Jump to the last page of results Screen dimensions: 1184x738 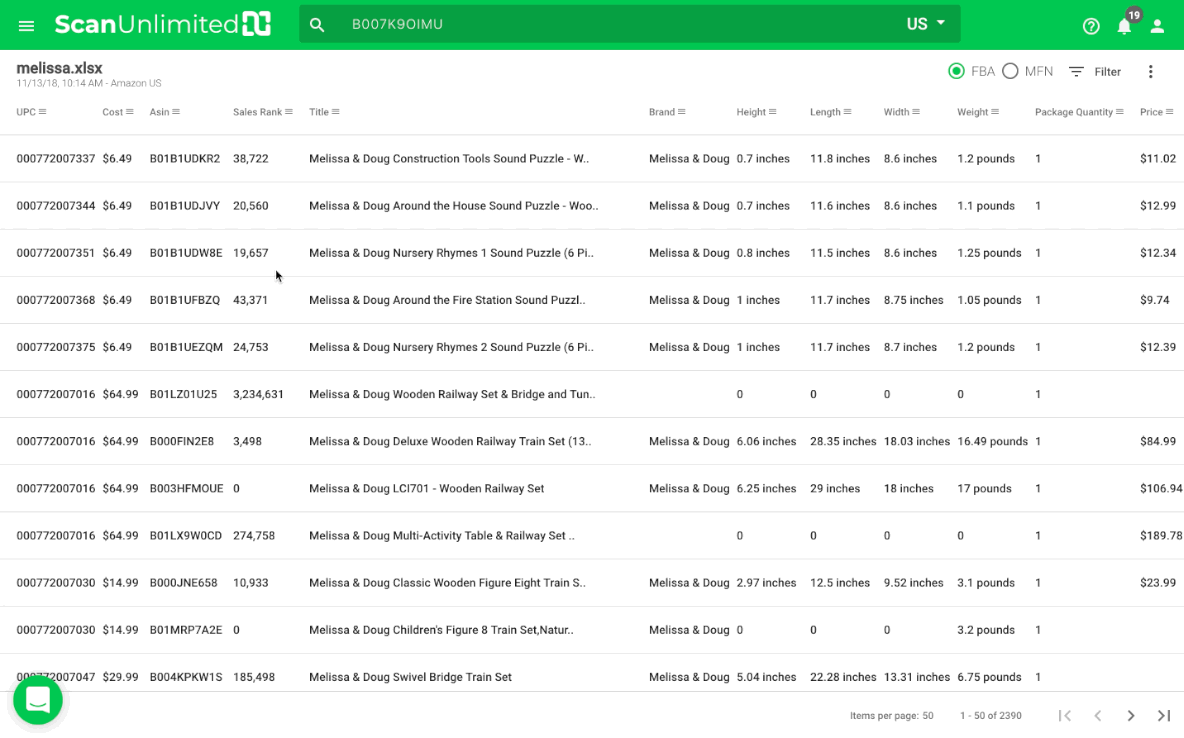click(x=1164, y=715)
